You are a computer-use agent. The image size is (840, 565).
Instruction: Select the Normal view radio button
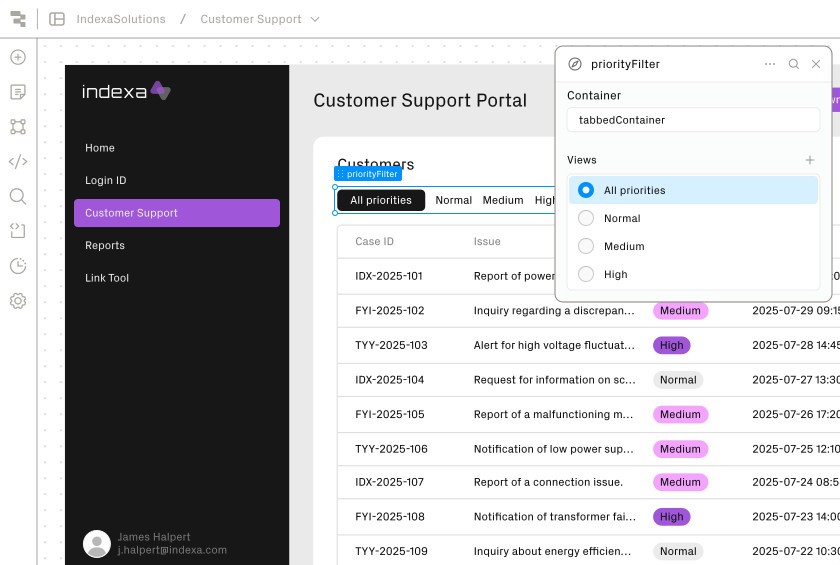[586, 218]
